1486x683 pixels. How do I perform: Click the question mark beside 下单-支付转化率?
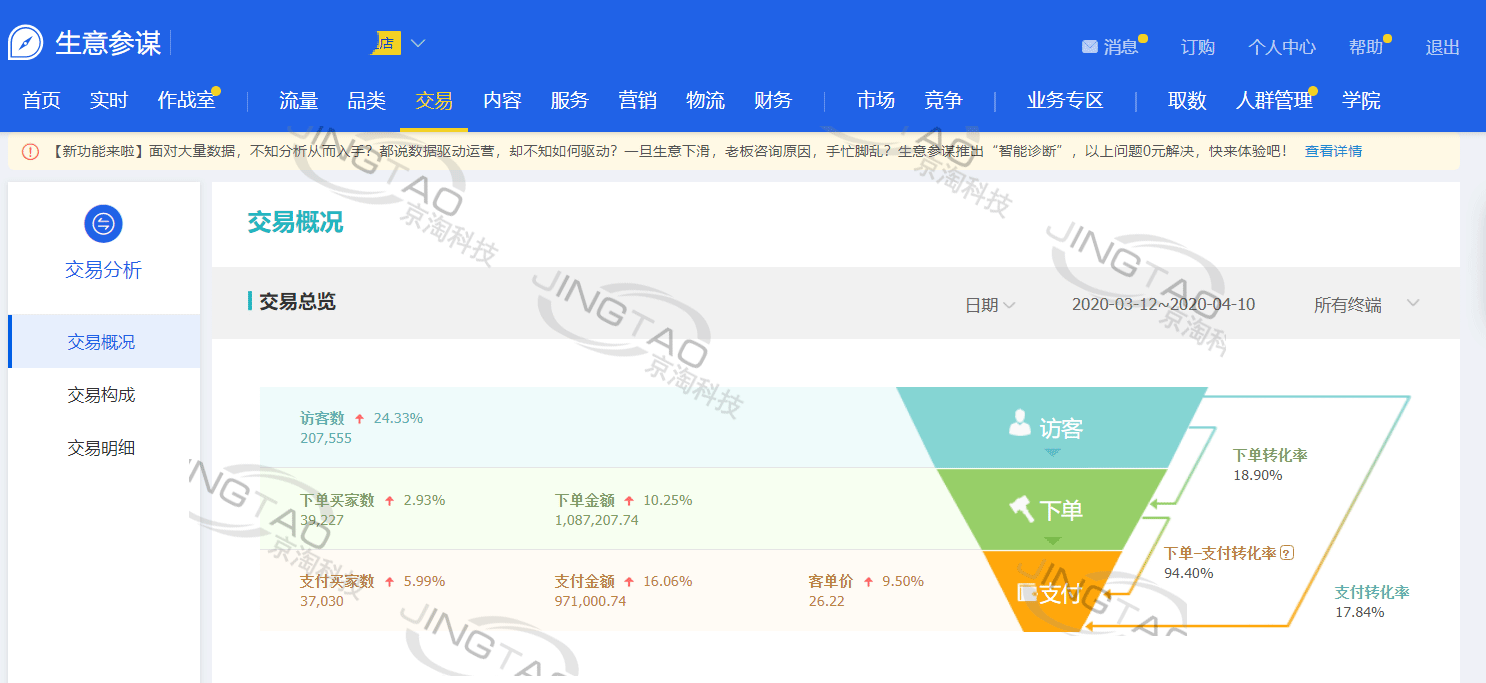pyautogui.click(x=1287, y=553)
